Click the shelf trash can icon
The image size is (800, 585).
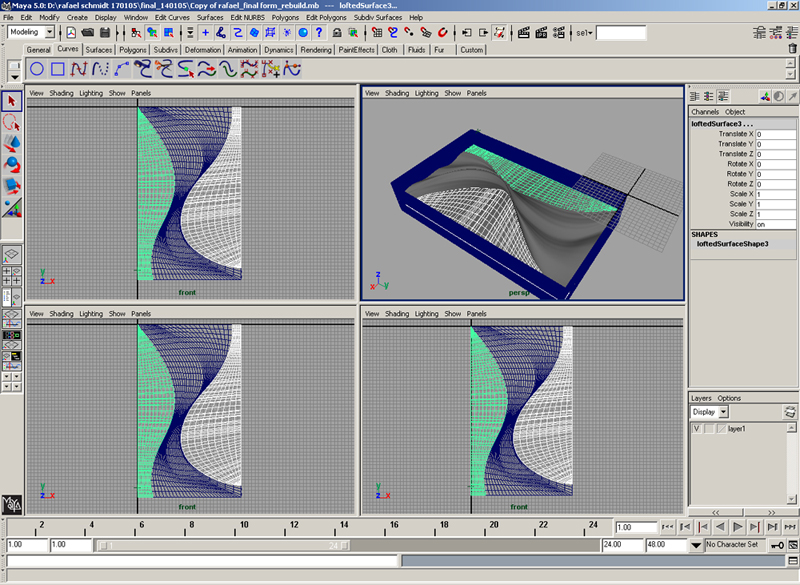792,48
